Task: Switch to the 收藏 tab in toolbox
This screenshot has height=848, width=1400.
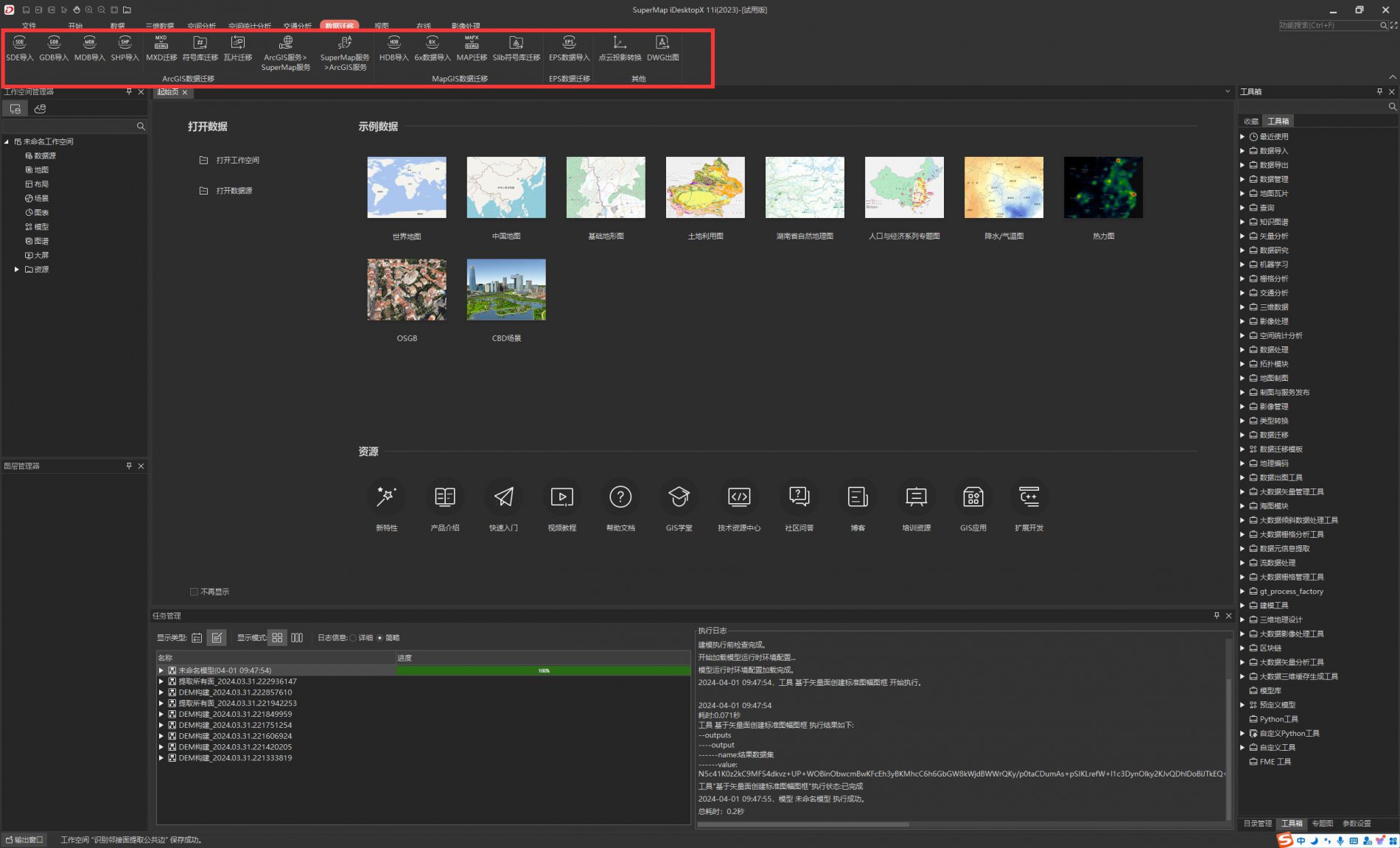Action: click(x=1251, y=122)
